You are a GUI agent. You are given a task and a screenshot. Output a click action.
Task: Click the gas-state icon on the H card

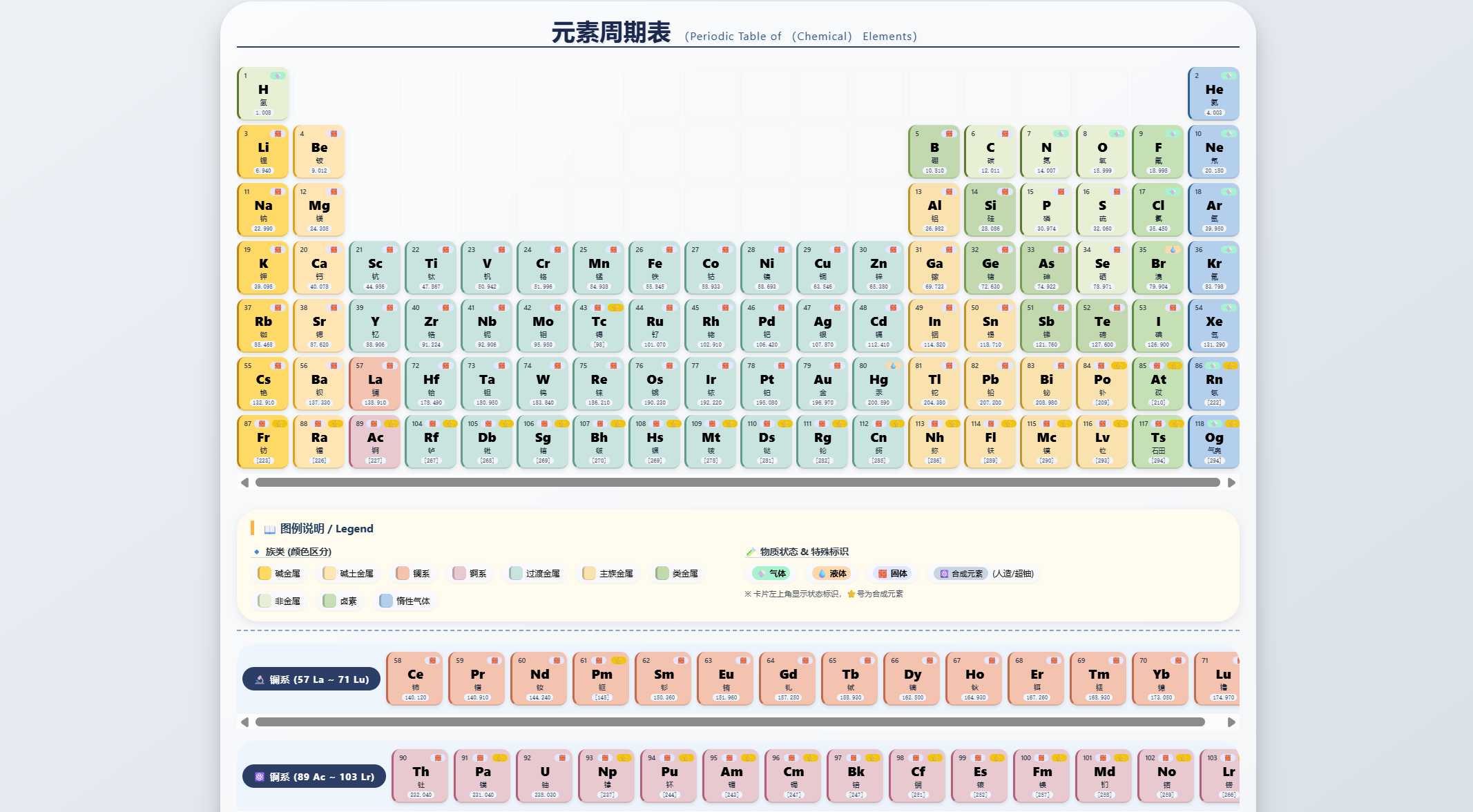[278, 75]
